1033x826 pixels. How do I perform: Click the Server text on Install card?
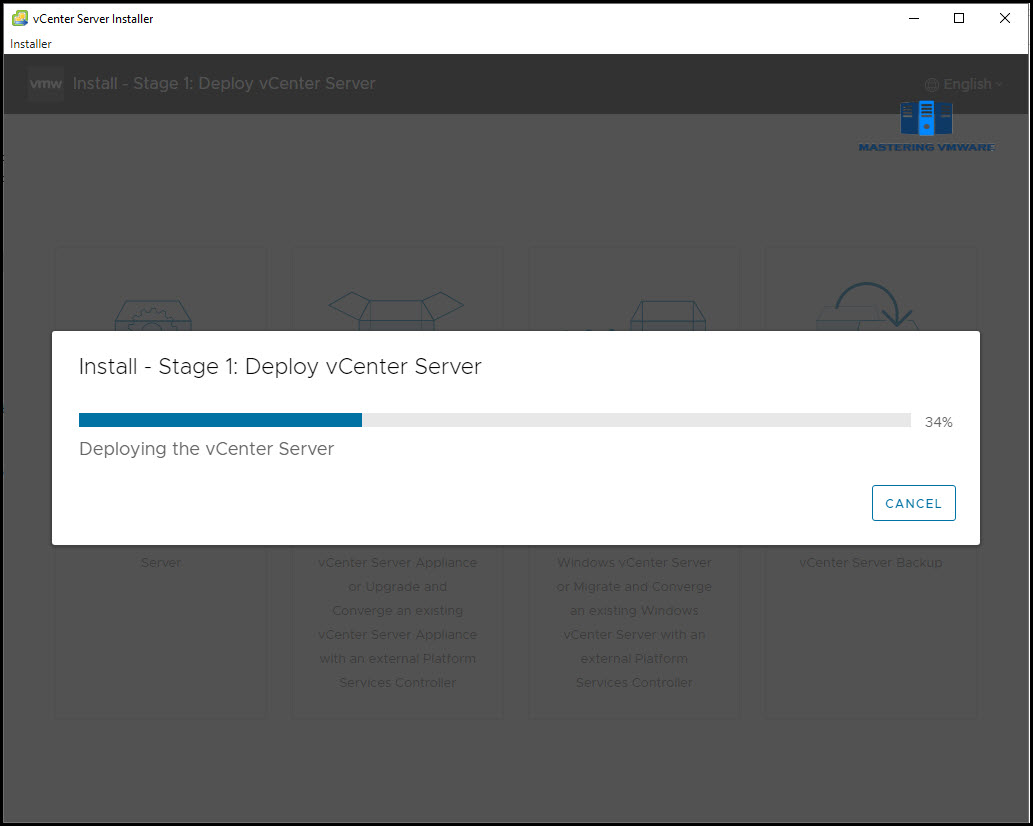pyautogui.click(x=161, y=563)
